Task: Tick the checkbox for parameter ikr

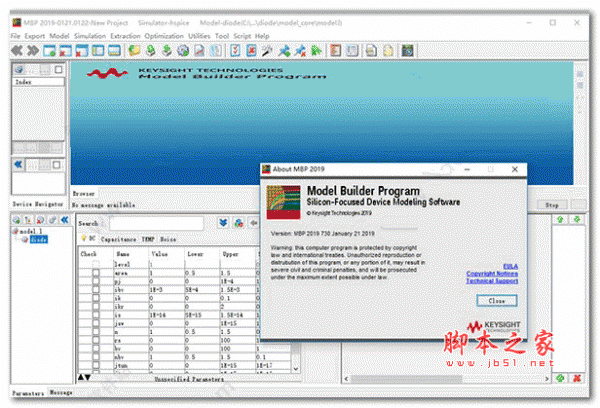Action: 96,307
